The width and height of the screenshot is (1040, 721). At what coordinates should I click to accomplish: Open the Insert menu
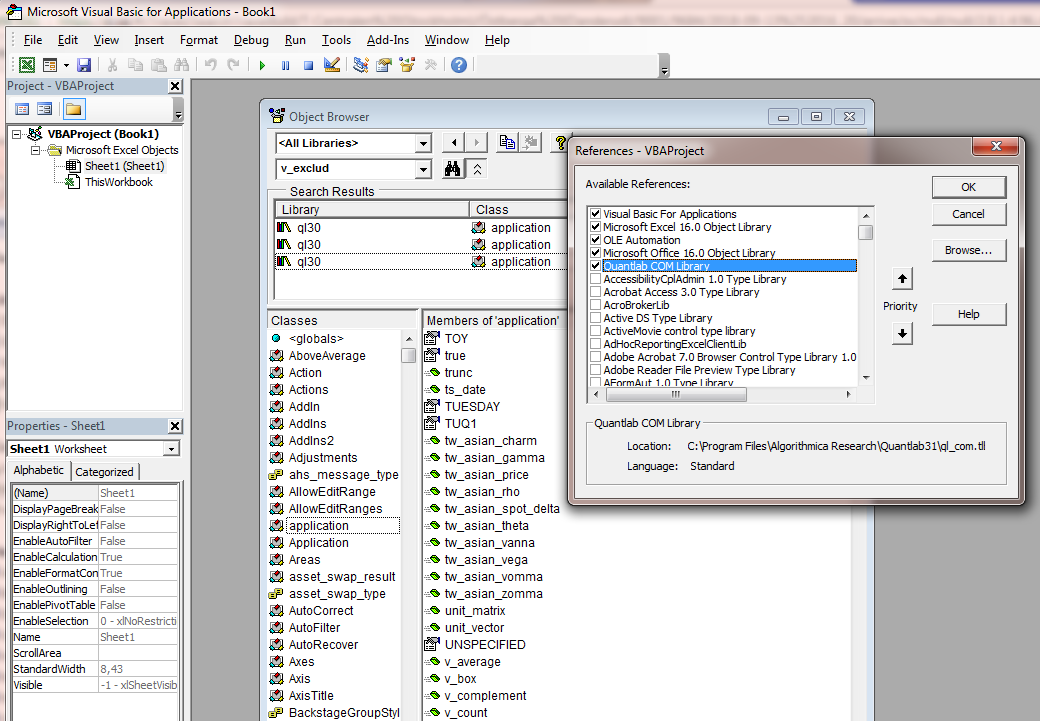click(149, 40)
